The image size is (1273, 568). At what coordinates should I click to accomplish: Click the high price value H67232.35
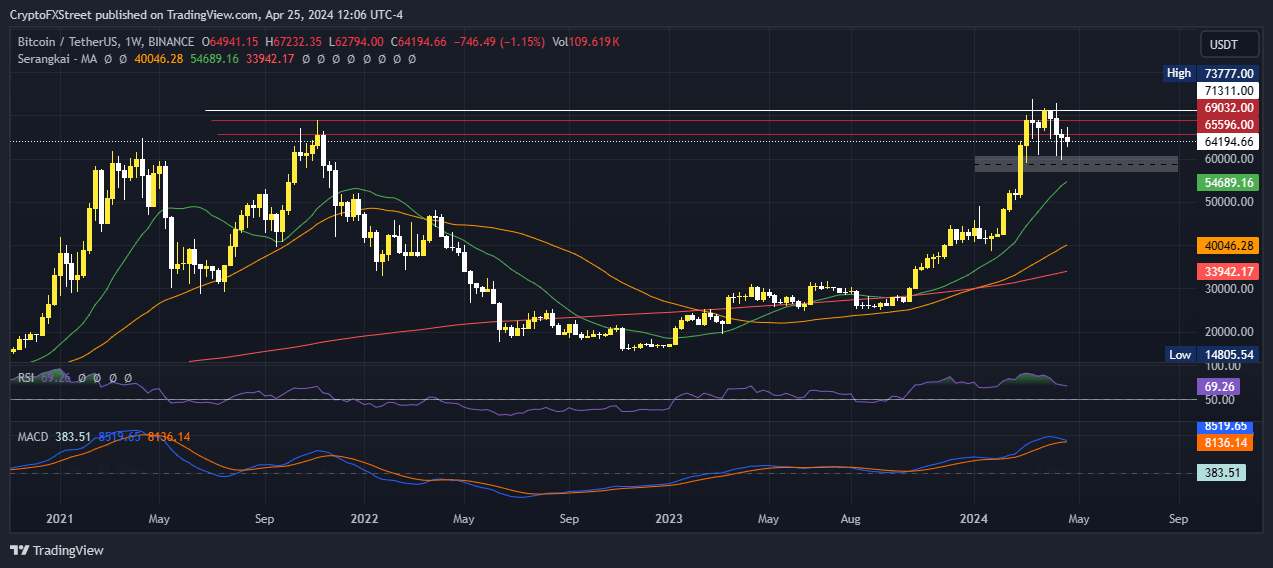(x=293, y=42)
